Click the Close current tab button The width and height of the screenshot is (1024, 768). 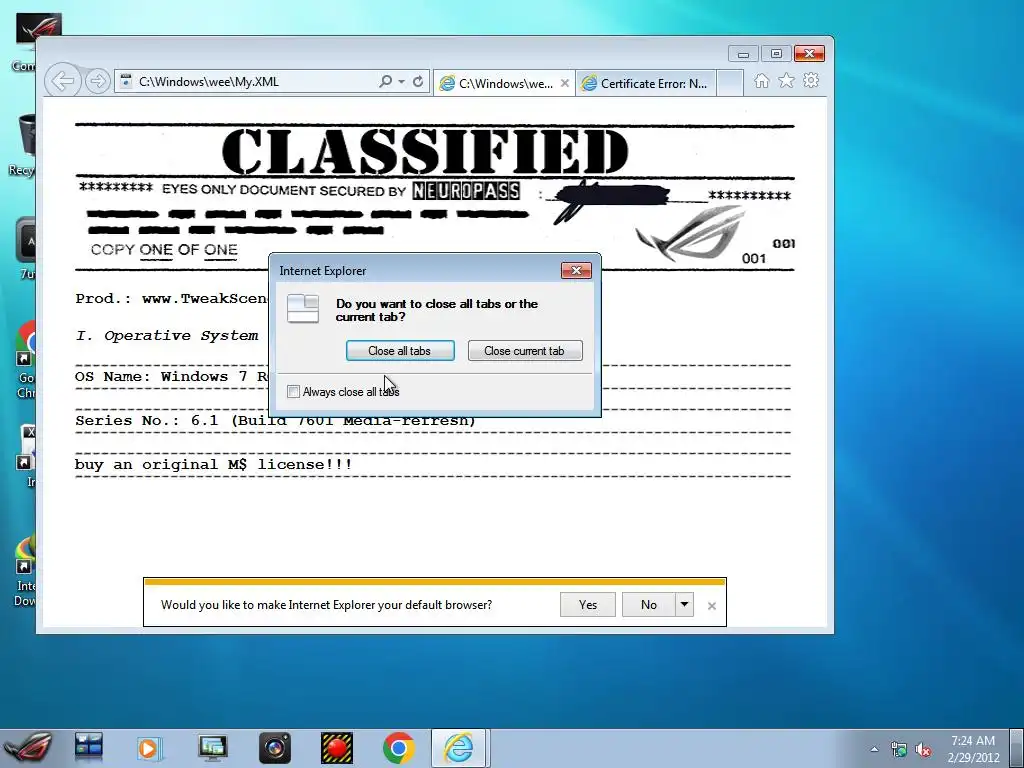click(x=525, y=351)
